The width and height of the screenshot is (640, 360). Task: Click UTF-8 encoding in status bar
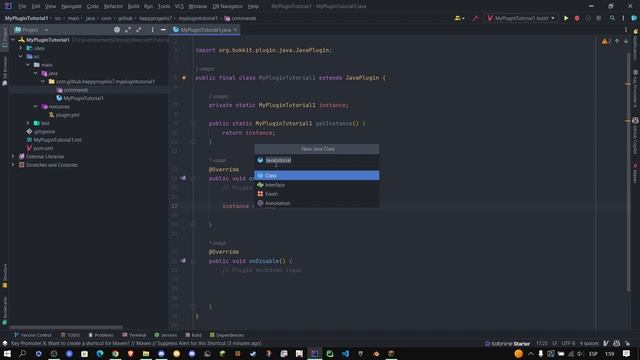568,343
